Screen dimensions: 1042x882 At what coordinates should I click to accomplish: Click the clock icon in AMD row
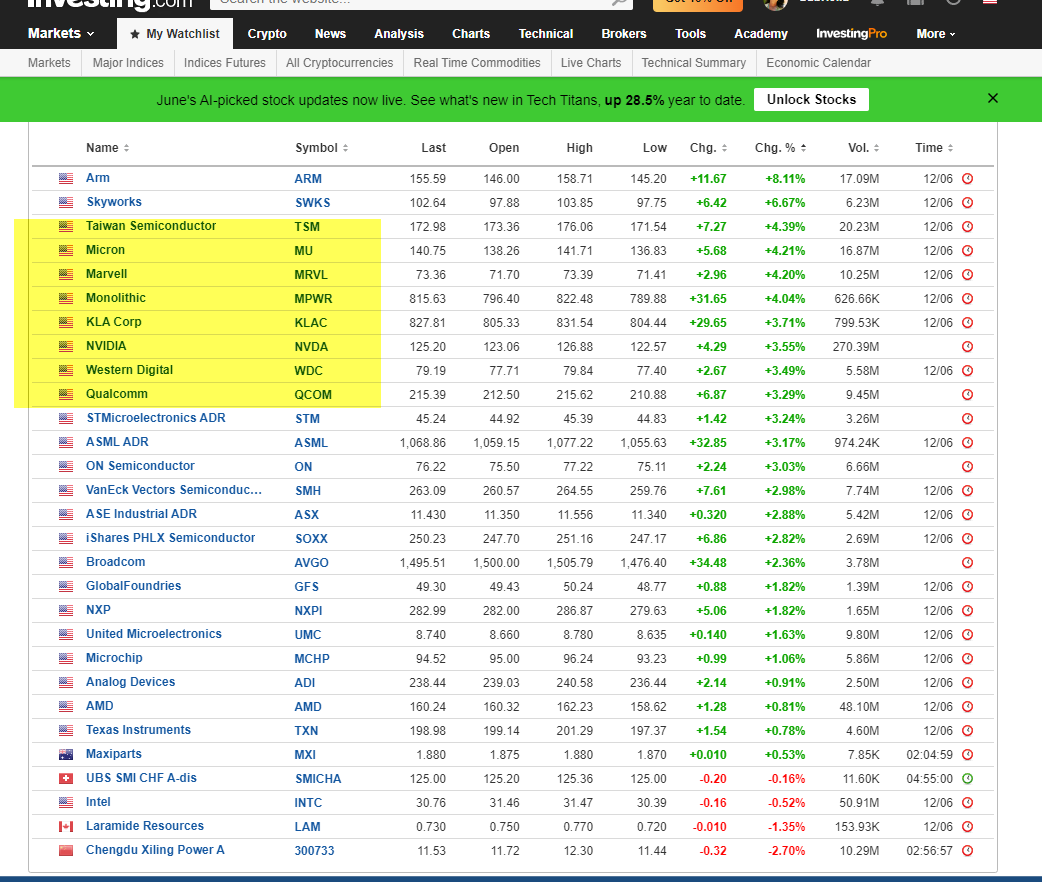tap(968, 707)
